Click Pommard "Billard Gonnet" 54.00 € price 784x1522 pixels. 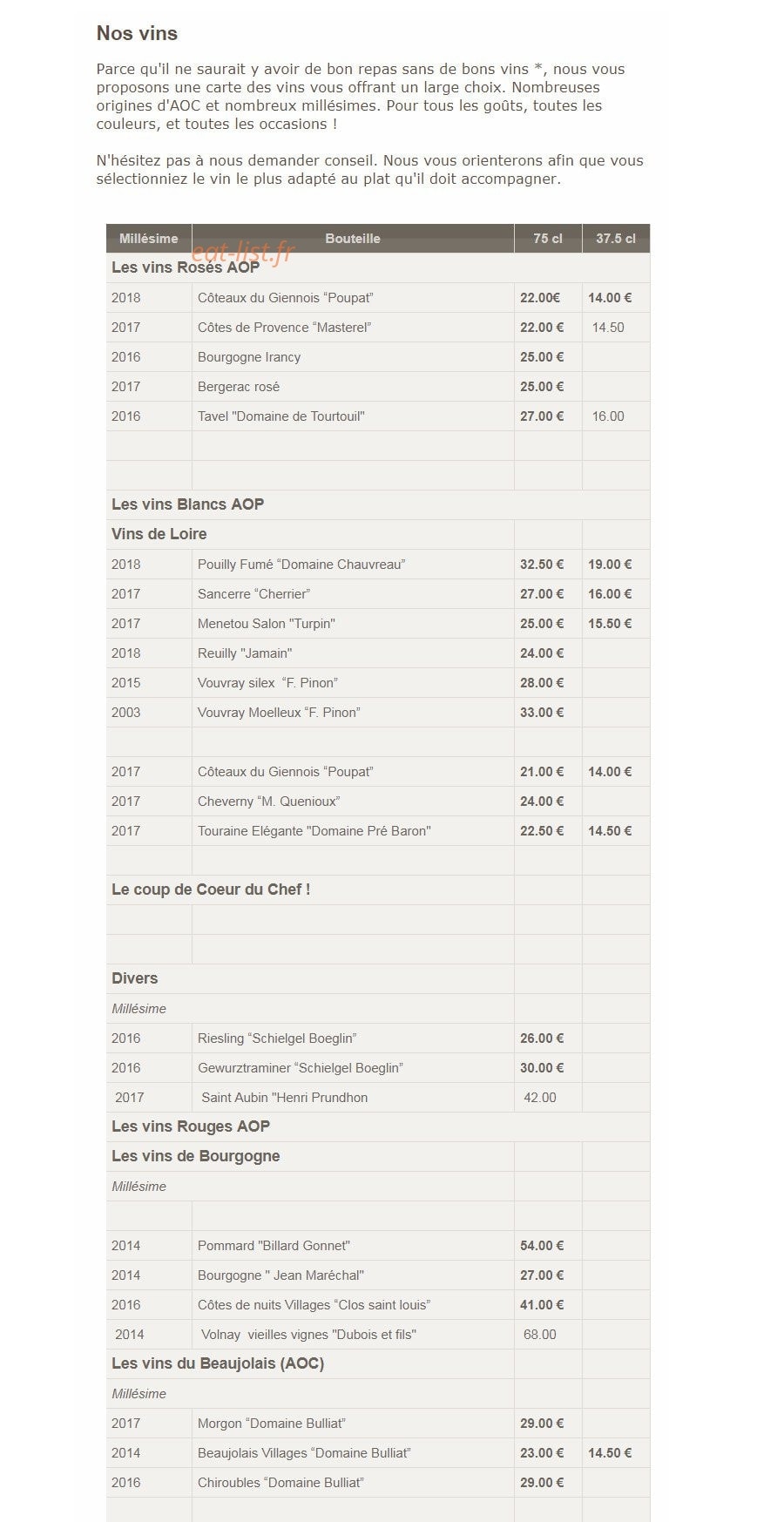click(542, 1246)
